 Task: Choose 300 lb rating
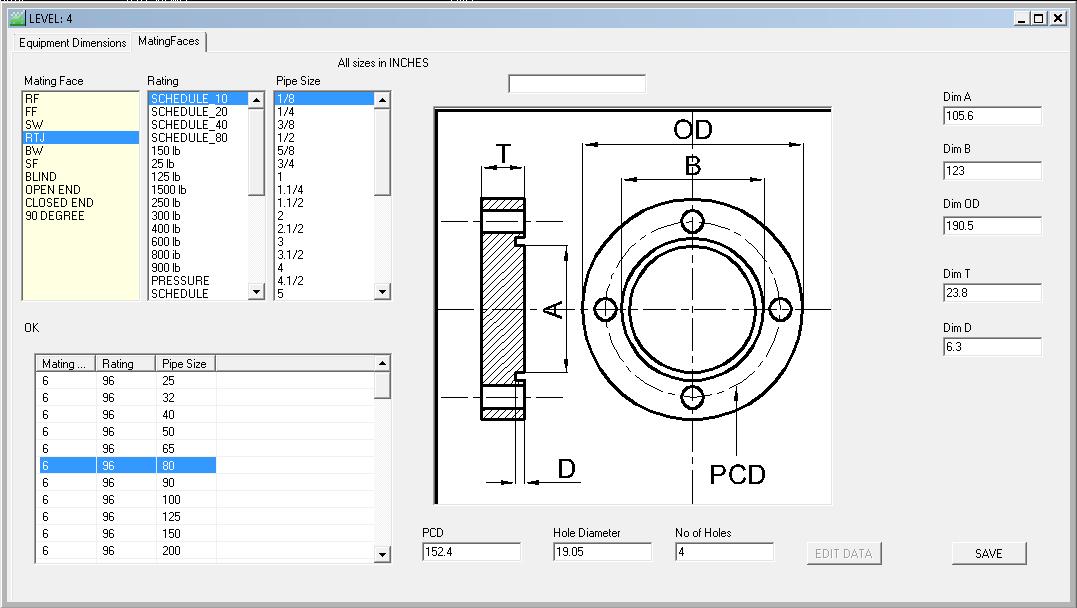[199, 216]
